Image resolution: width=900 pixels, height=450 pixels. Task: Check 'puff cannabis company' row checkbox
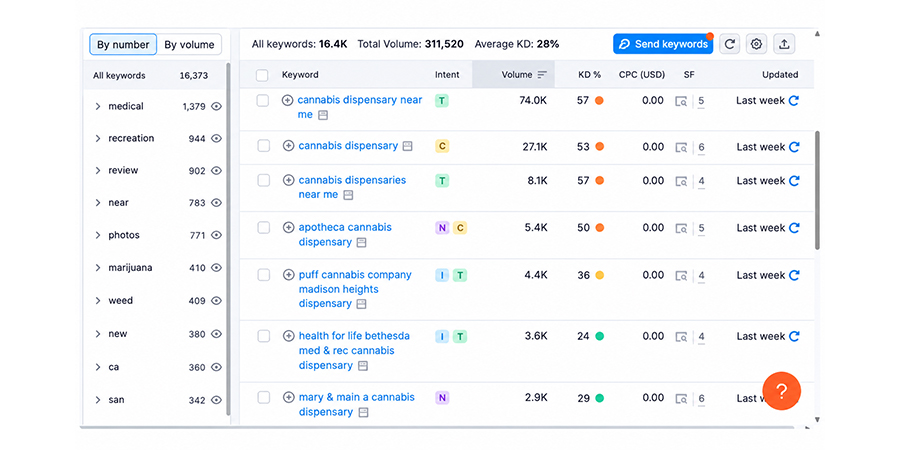coord(263,276)
